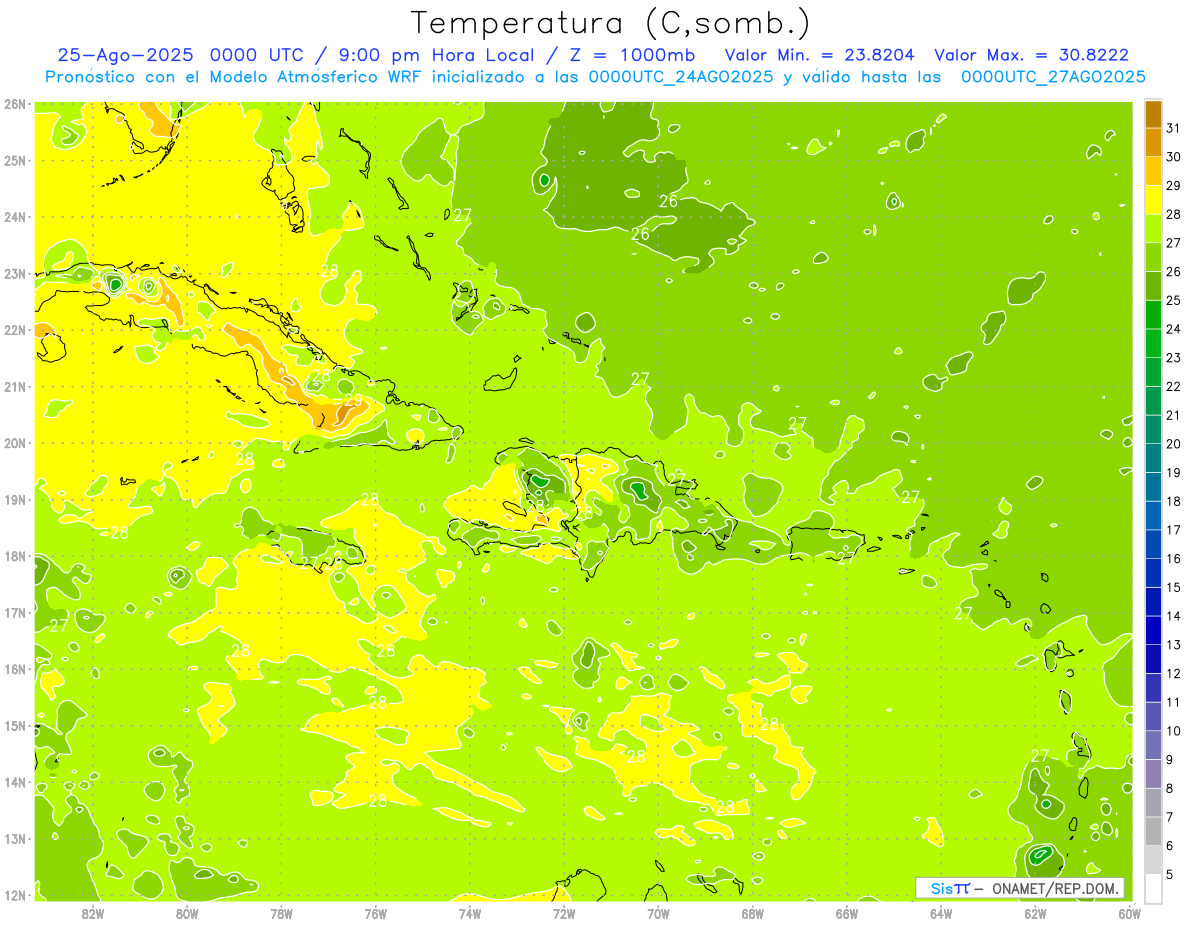Click the '60W' longitude axis label
The width and height of the screenshot is (1200, 927).
tap(1130, 913)
